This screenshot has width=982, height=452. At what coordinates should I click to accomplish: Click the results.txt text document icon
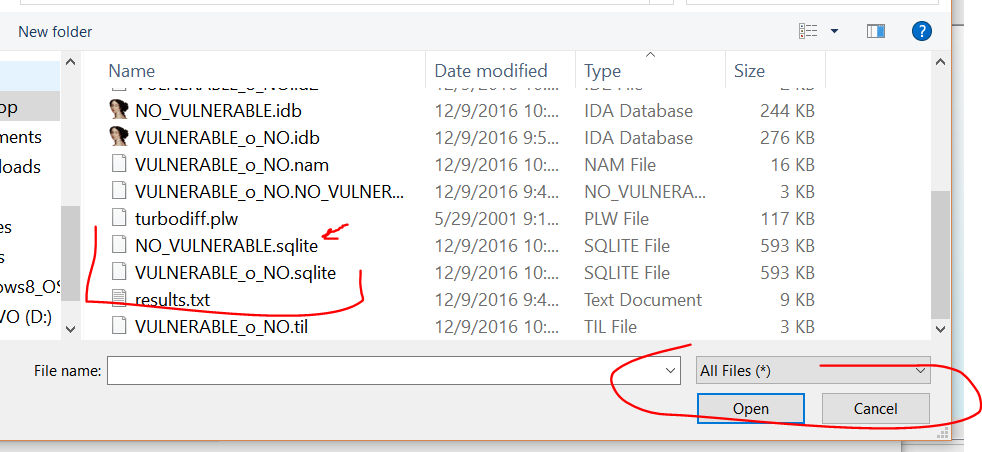pos(120,299)
